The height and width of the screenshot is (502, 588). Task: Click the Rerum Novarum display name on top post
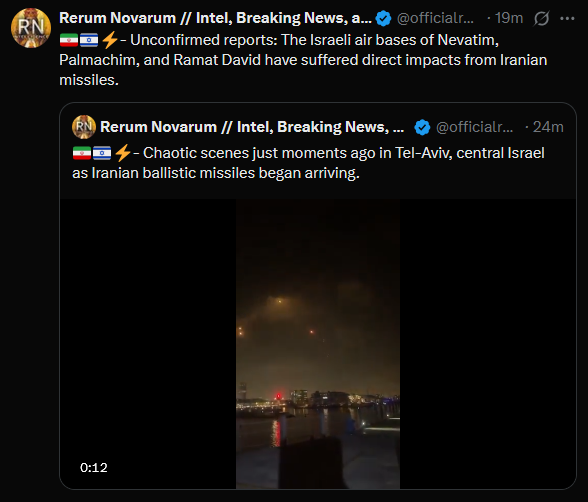click(x=215, y=18)
